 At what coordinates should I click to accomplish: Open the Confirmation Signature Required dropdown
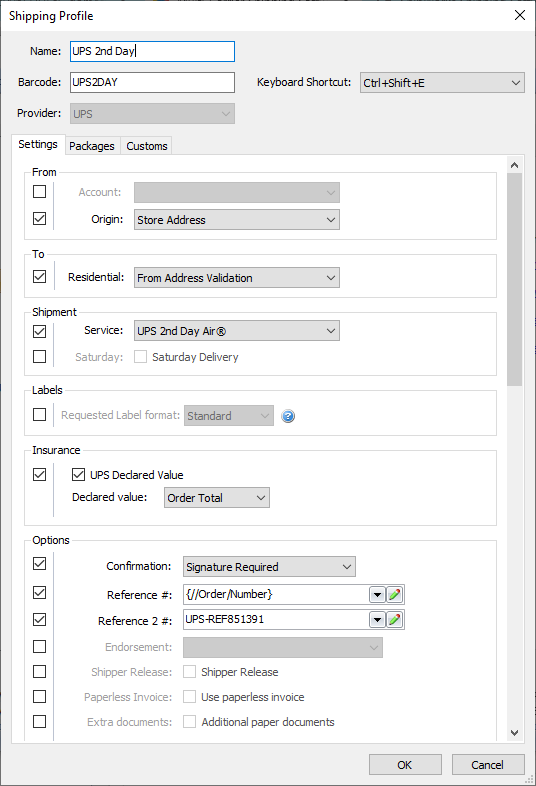click(x=269, y=567)
